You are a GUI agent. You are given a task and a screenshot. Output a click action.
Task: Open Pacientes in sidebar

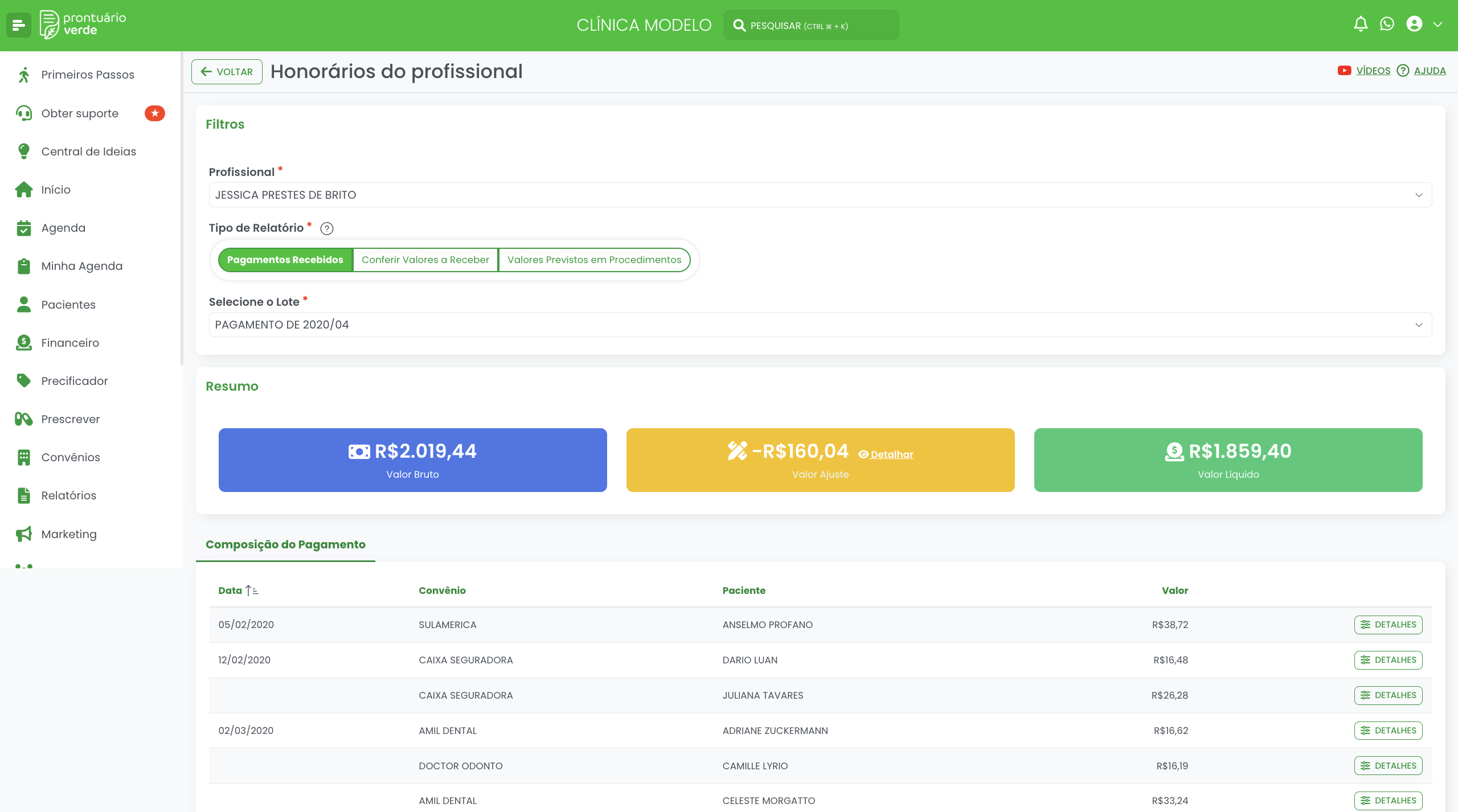point(68,305)
